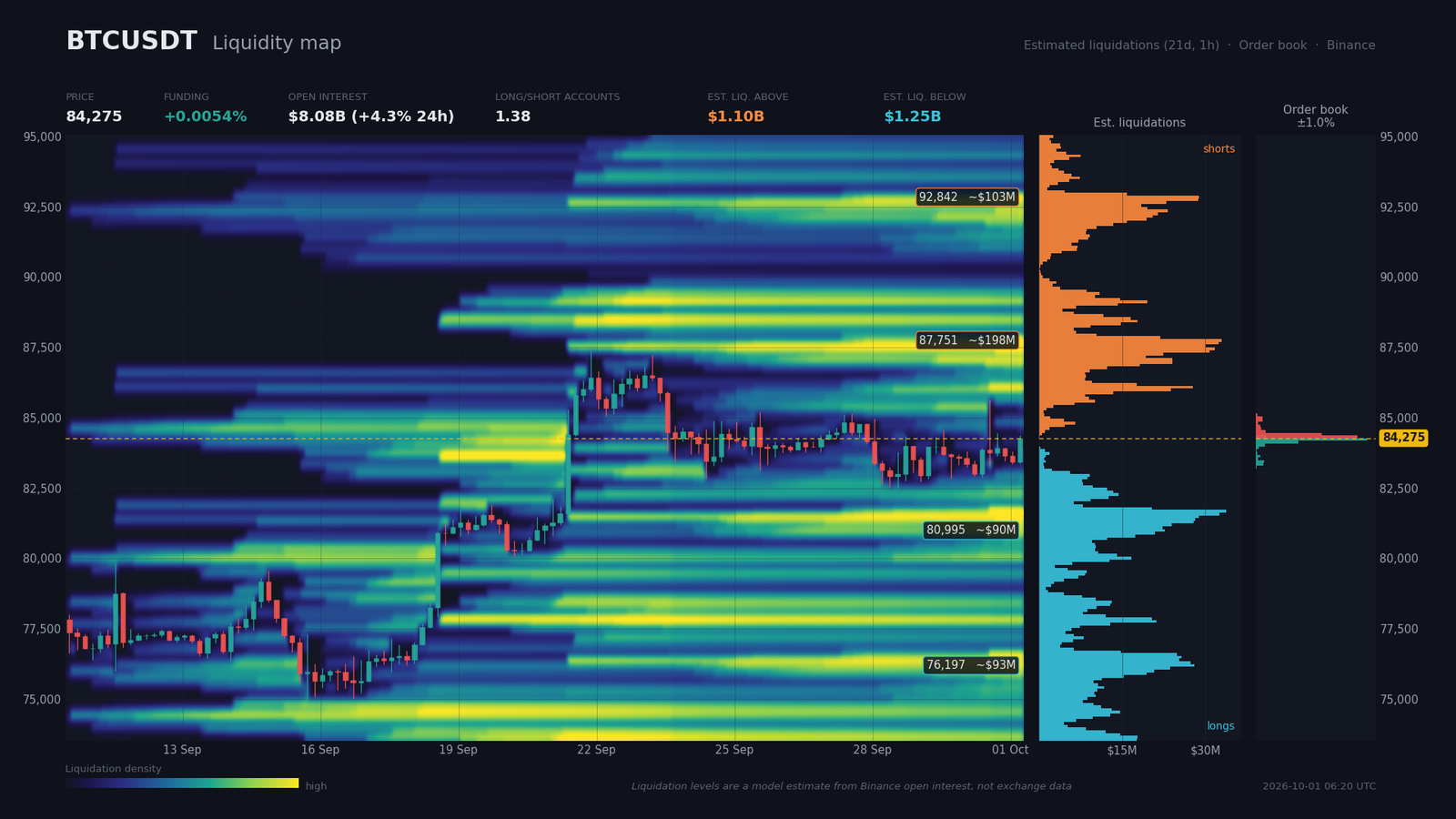Click the left axis 75,000 price label
The width and height of the screenshot is (1456, 819).
pos(43,700)
